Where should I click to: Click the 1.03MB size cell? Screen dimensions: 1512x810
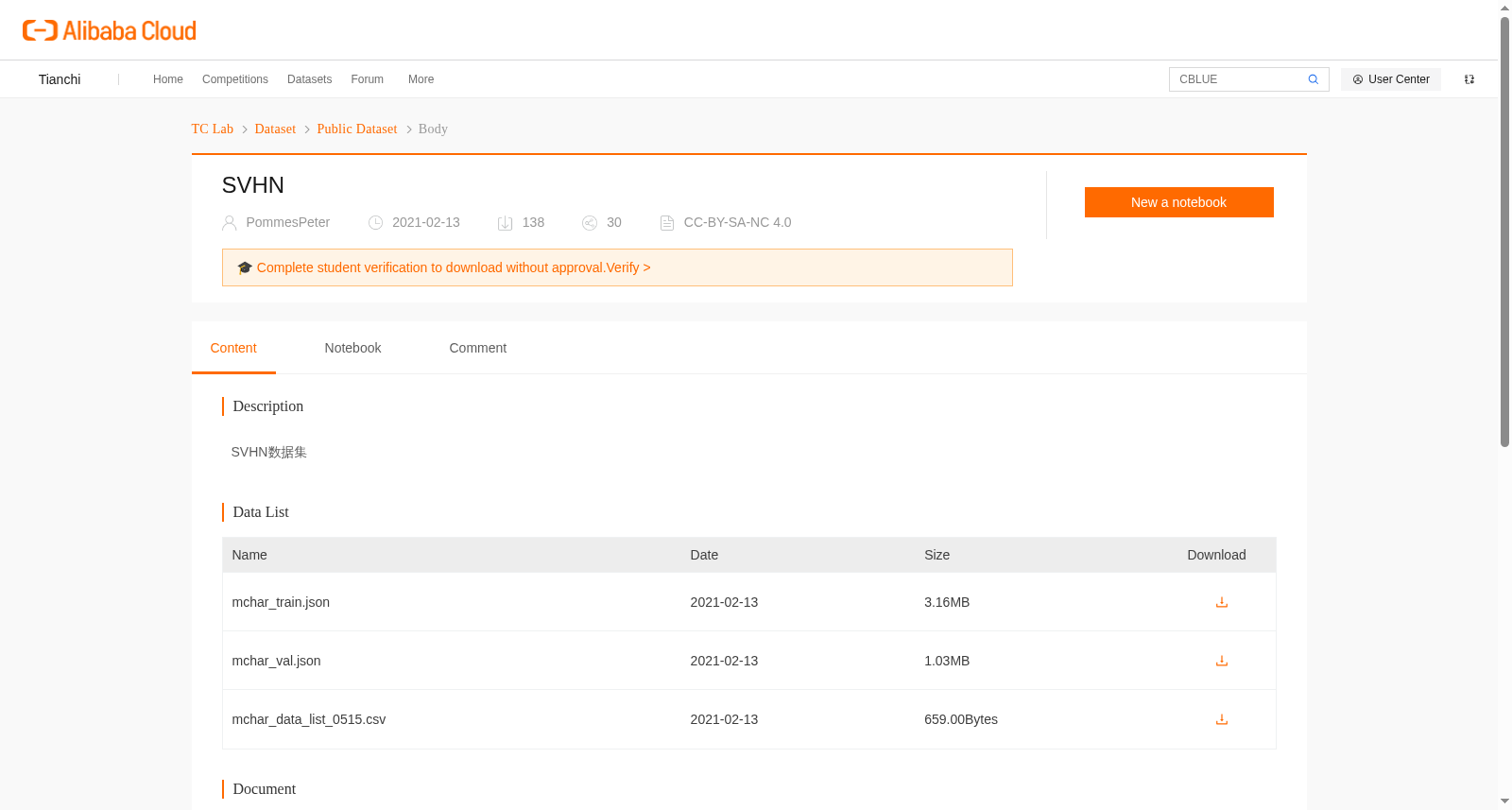click(x=947, y=661)
